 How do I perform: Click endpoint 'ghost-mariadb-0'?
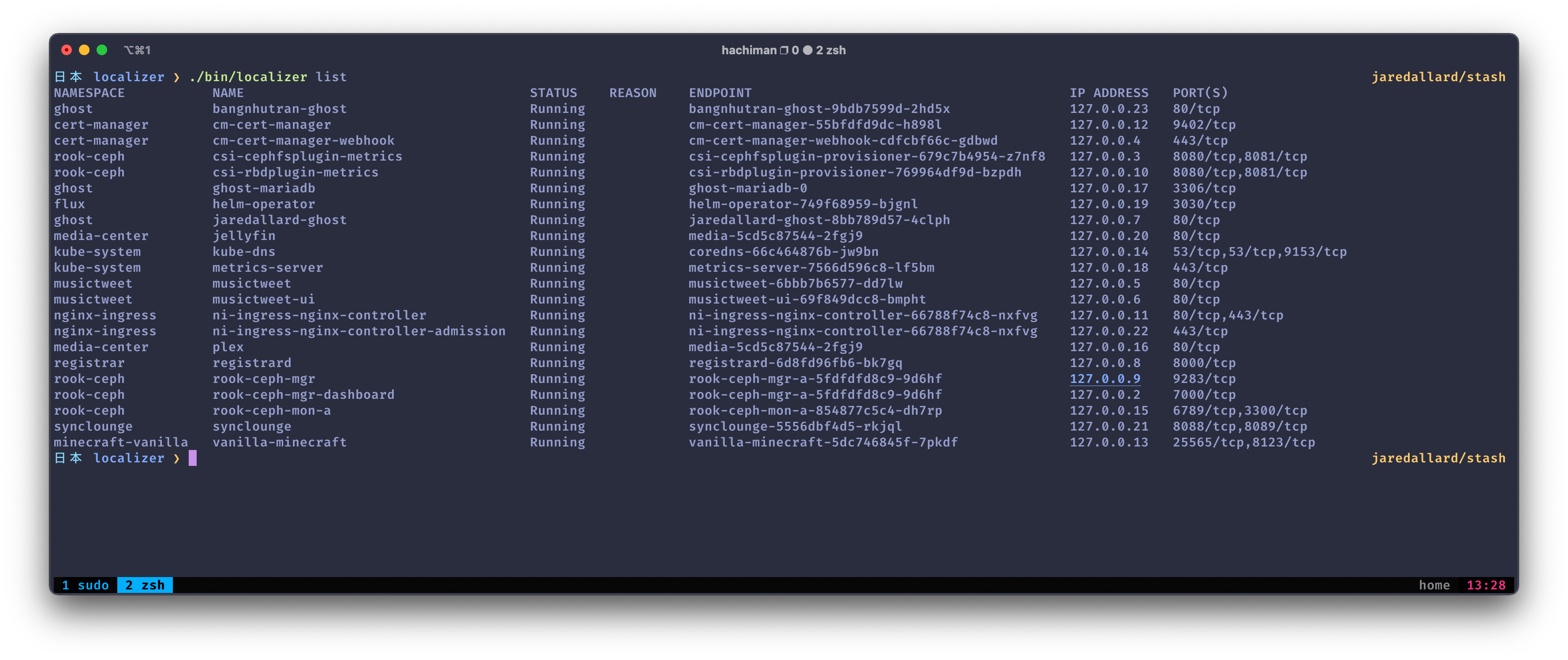tap(747, 188)
